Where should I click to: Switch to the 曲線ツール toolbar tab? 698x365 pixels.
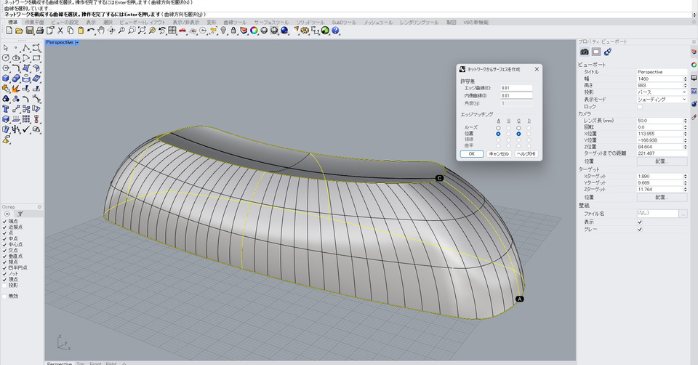click(x=235, y=22)
